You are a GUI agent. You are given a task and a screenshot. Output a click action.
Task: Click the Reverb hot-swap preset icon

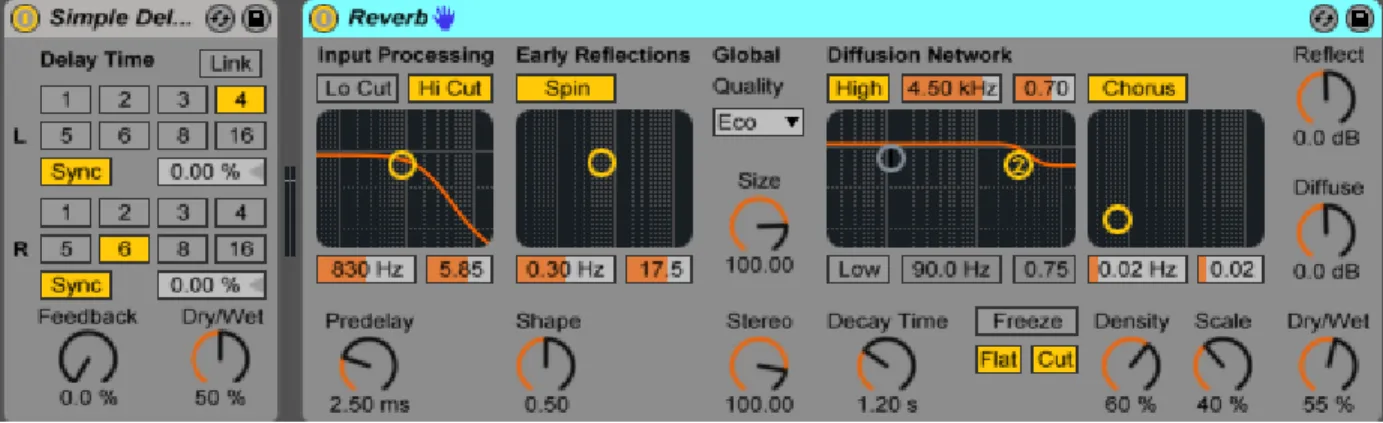tap(1322, 18)
